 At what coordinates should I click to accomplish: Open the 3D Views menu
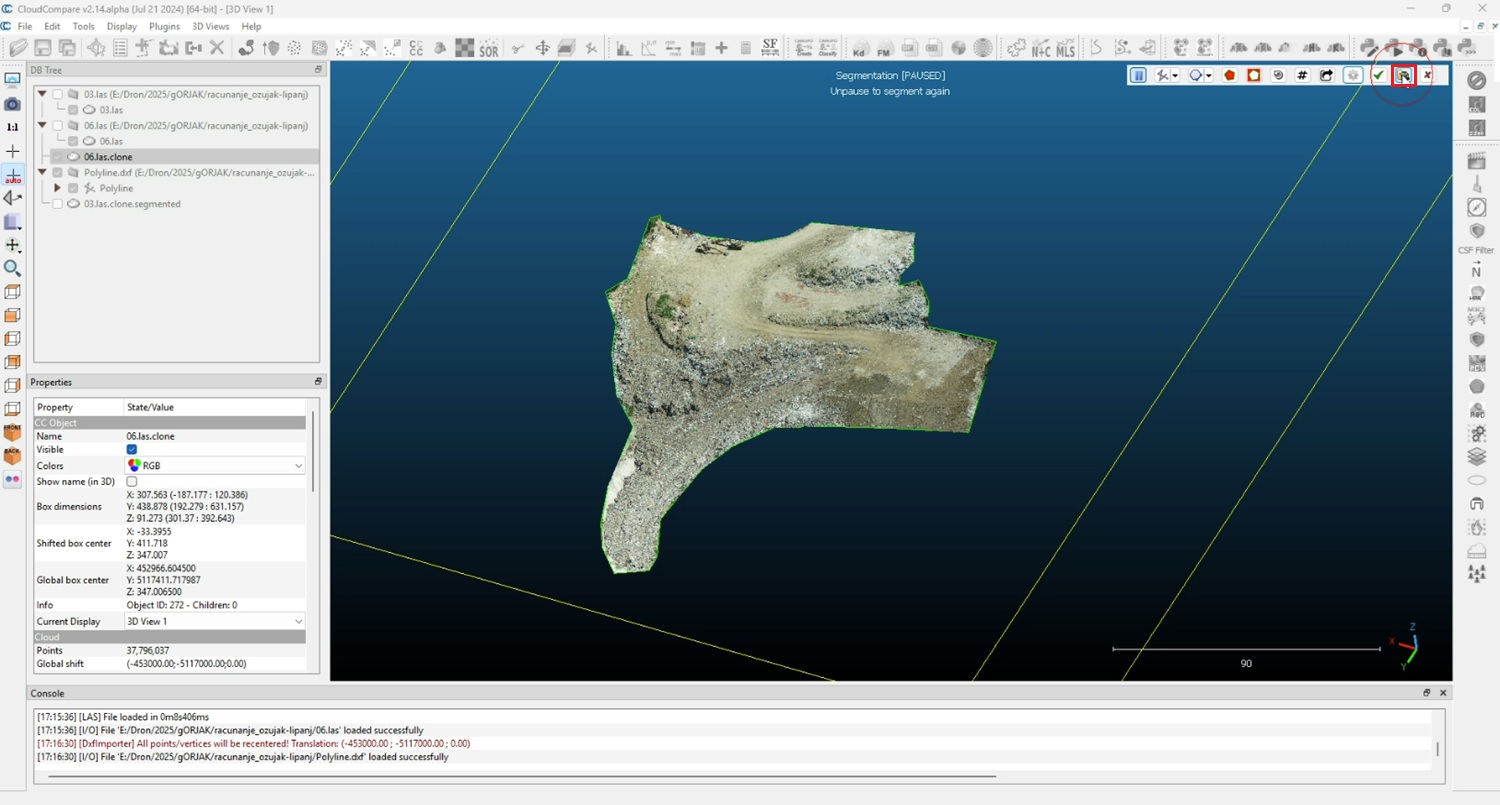click(x=210, y=26)
